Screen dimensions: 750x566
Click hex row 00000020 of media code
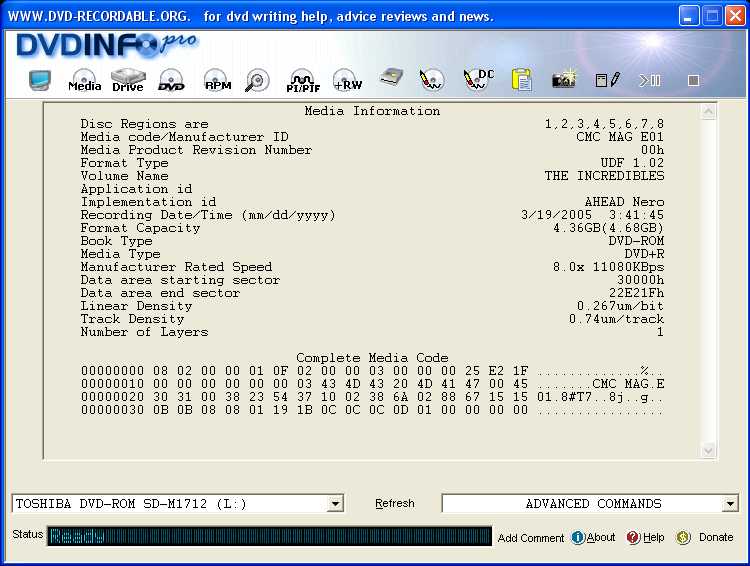tap(372, 397)
